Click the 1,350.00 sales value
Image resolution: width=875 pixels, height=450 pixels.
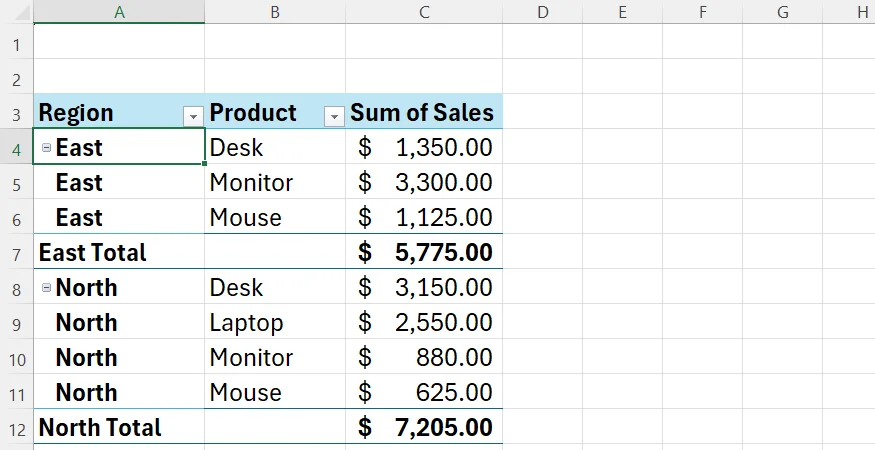[424, 147]
